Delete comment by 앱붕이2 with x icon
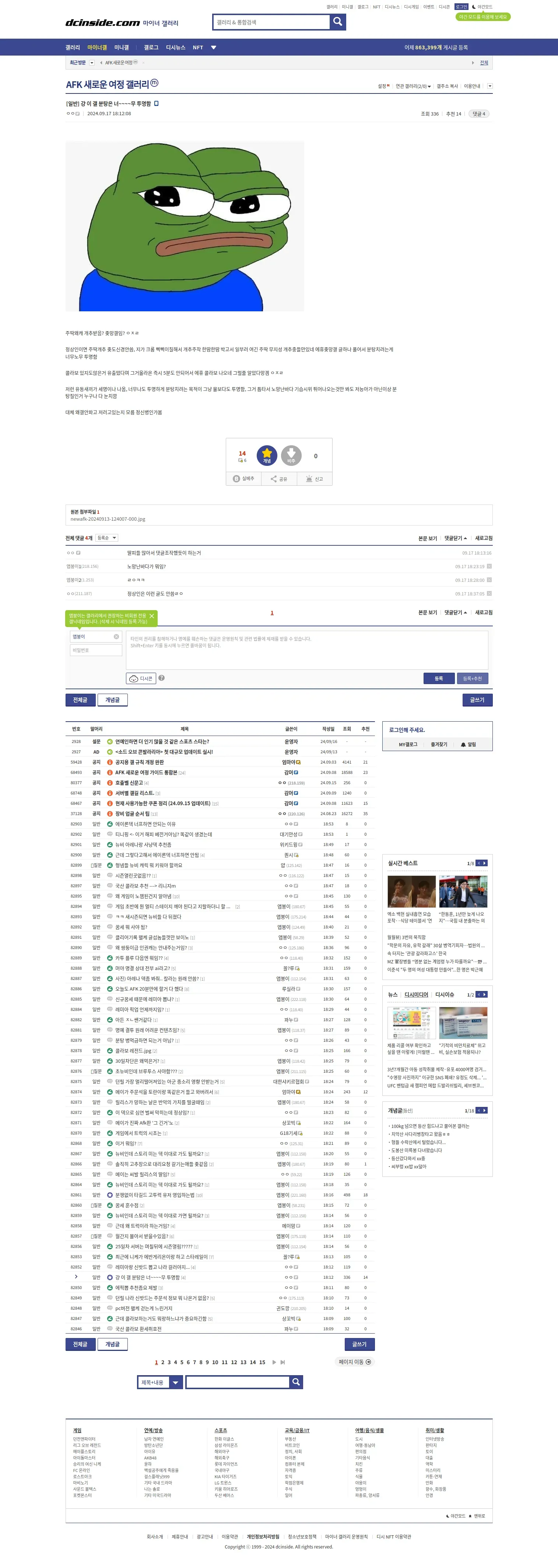 pyautogui.click(x=489, y=580)
